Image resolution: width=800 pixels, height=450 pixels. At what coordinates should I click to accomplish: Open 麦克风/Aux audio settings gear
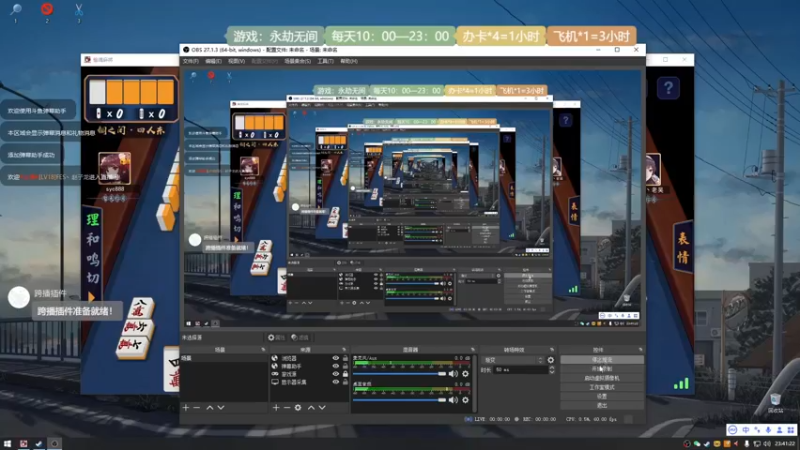tap(465, 374)
